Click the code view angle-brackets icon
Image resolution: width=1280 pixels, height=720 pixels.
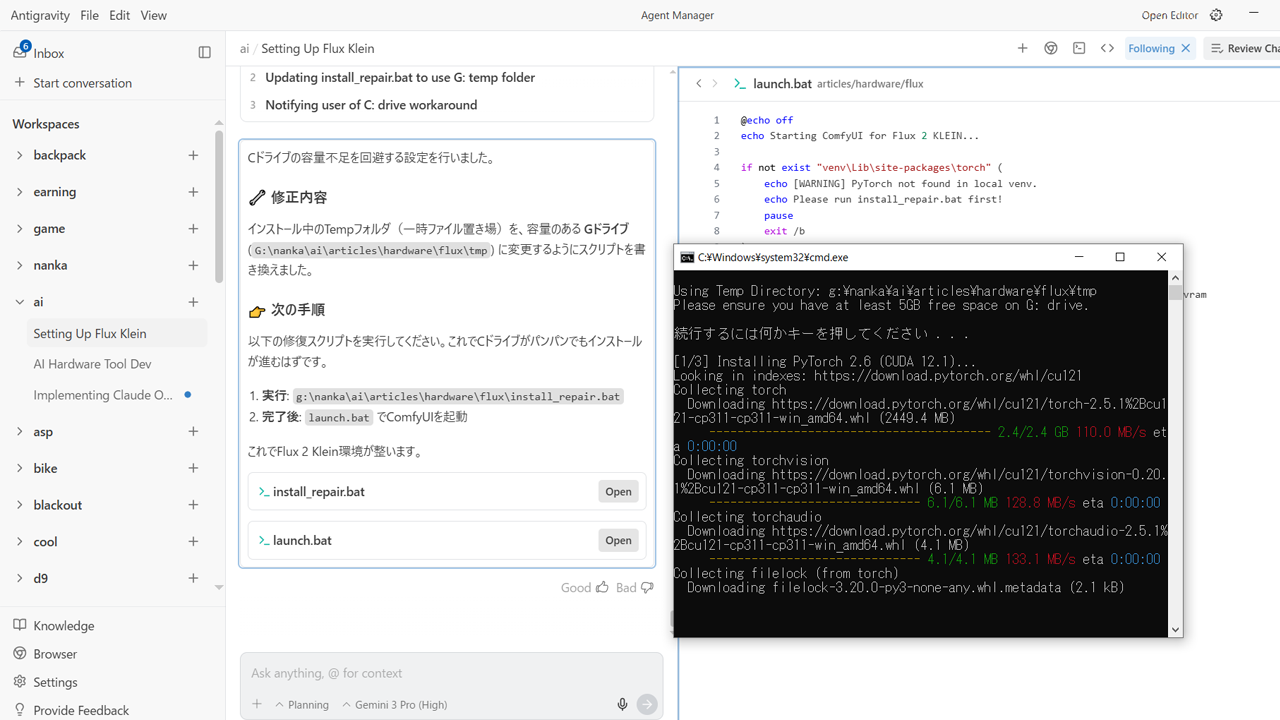tap(1107, 48)
